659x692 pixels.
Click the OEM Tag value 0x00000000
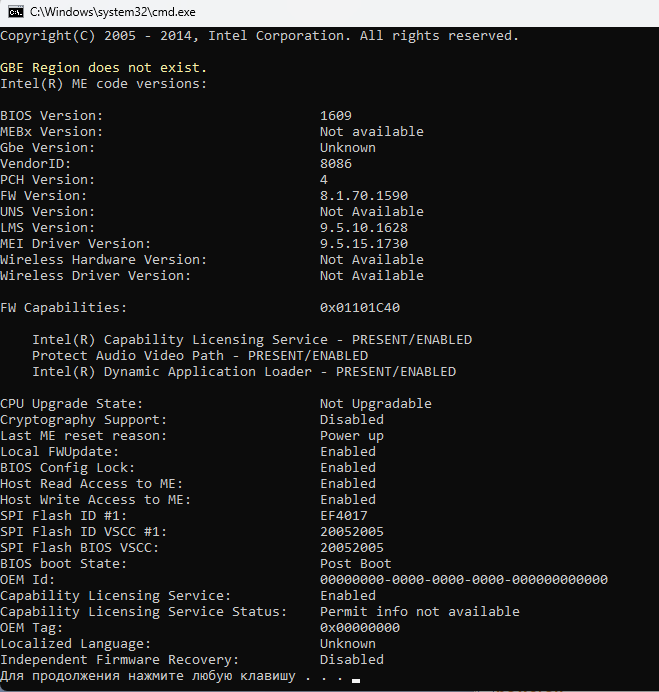pos(360,627)
